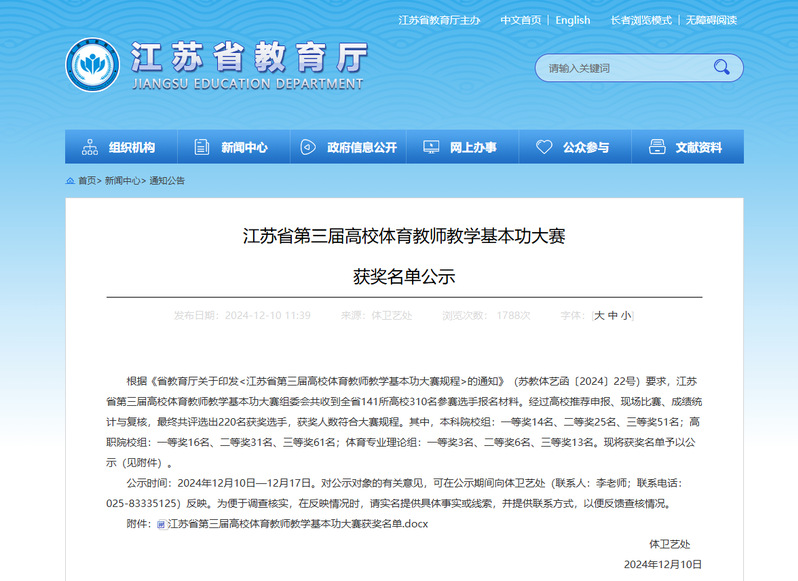Viewport: 798px width, 581px height.
Task: Click the 网上办事 monitor icon
Action: (x=431, y=147)
